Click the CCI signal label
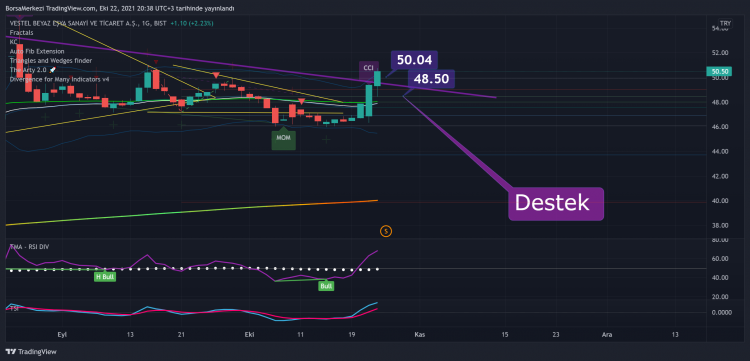The height and width of the screenshot is (361, 750). (x=368, y=68)
